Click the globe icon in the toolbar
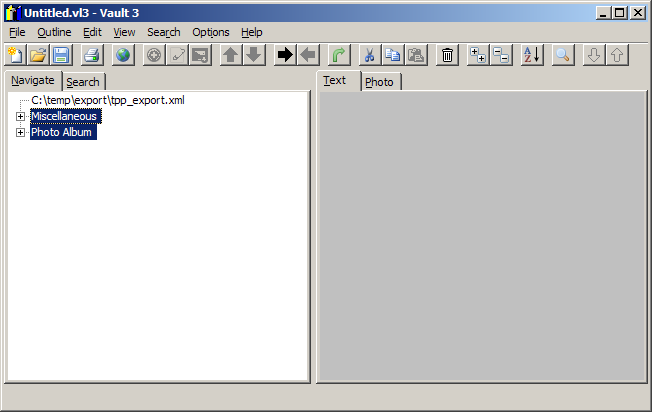Image resolution: width=652 pixels, height=412 pixels. [123, 55]
